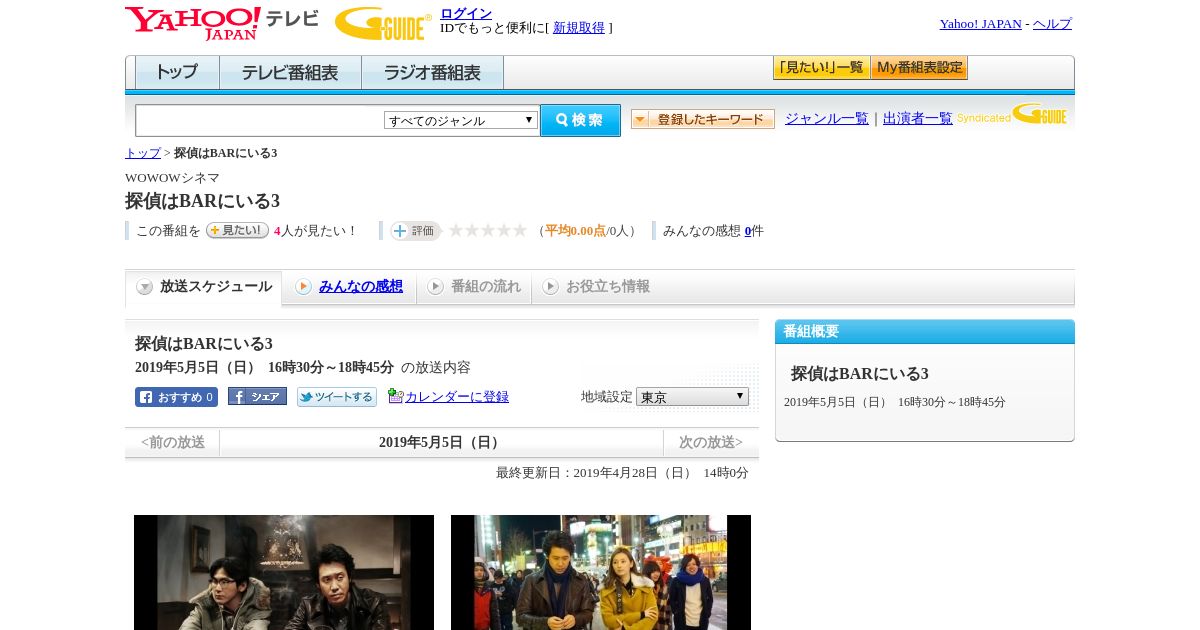This screenshot has height=630, width=1200.
Task: Switch to 番組の流れ tab
Action: point(475,287)
